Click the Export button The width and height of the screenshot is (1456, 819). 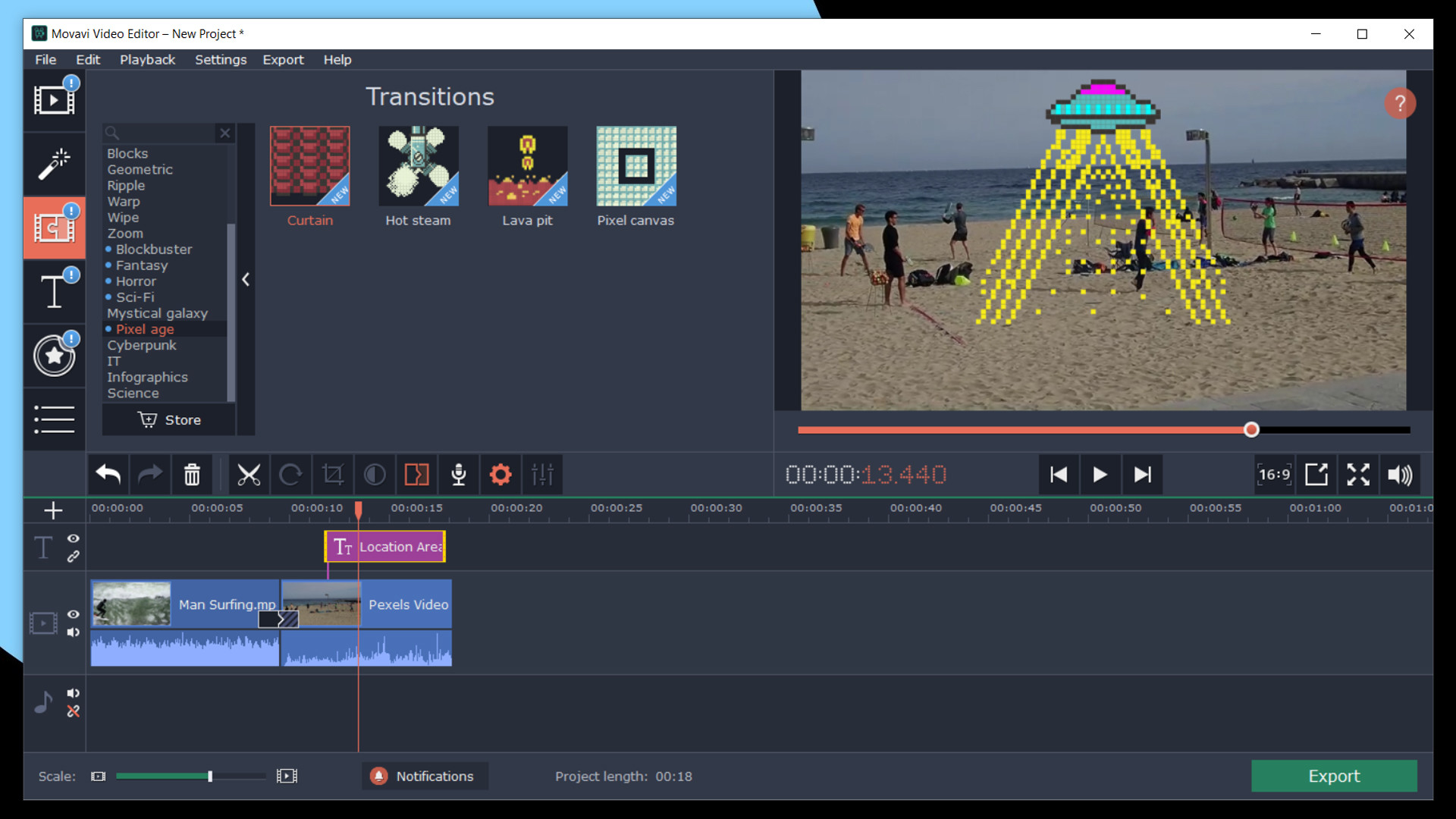tap(1333, 776)
